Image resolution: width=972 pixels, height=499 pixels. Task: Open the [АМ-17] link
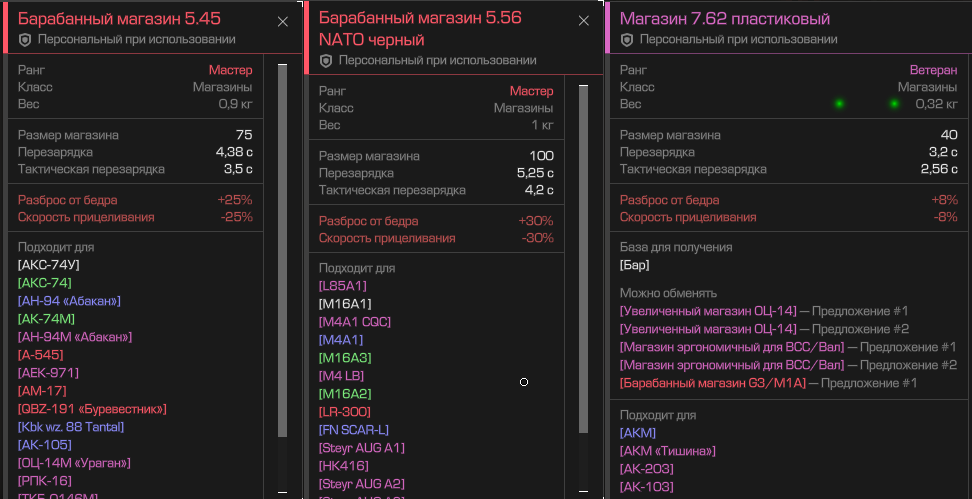click(x=42, y=391)
